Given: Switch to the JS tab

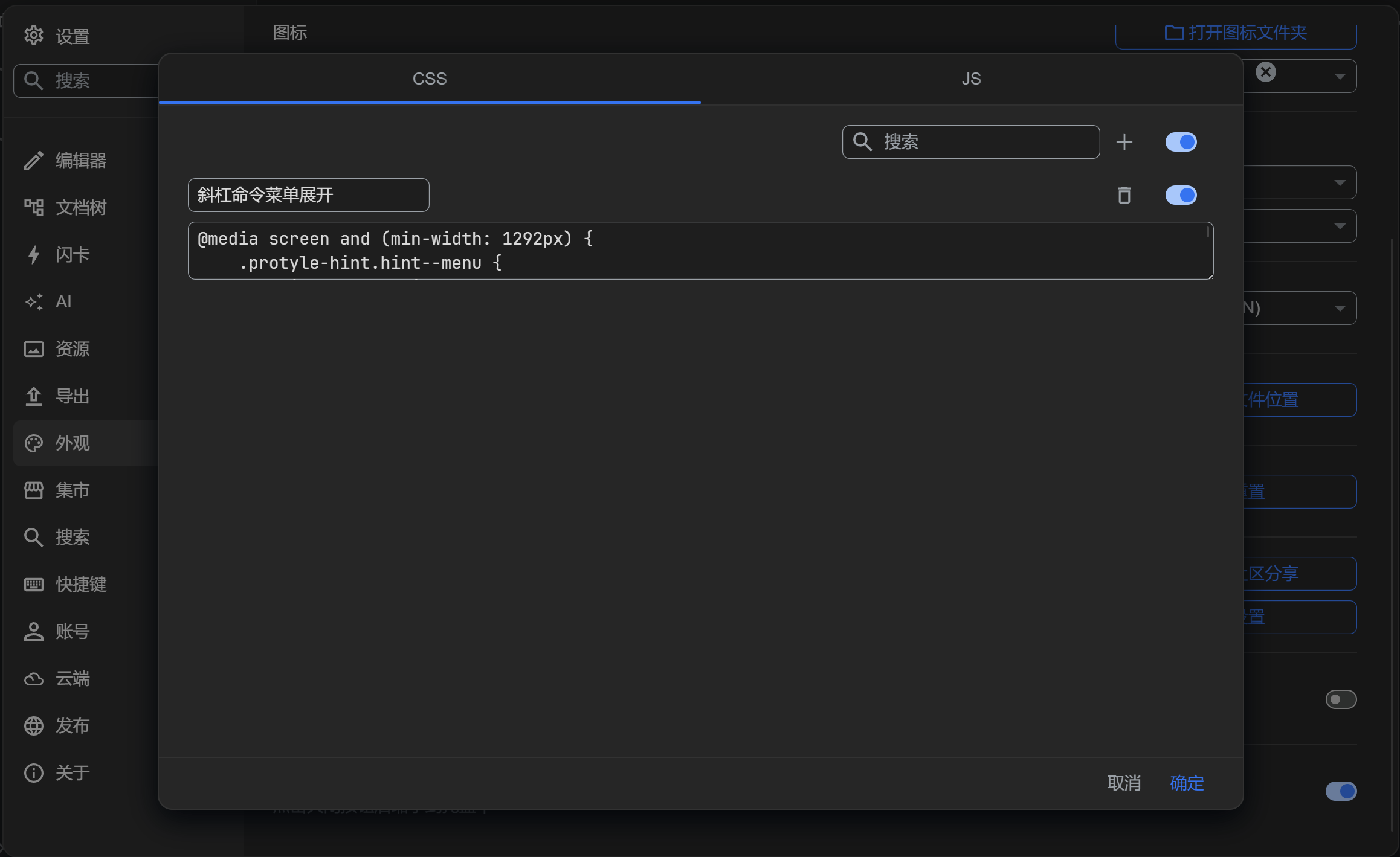Looking at the screenshot, I should tap(971, 79).
